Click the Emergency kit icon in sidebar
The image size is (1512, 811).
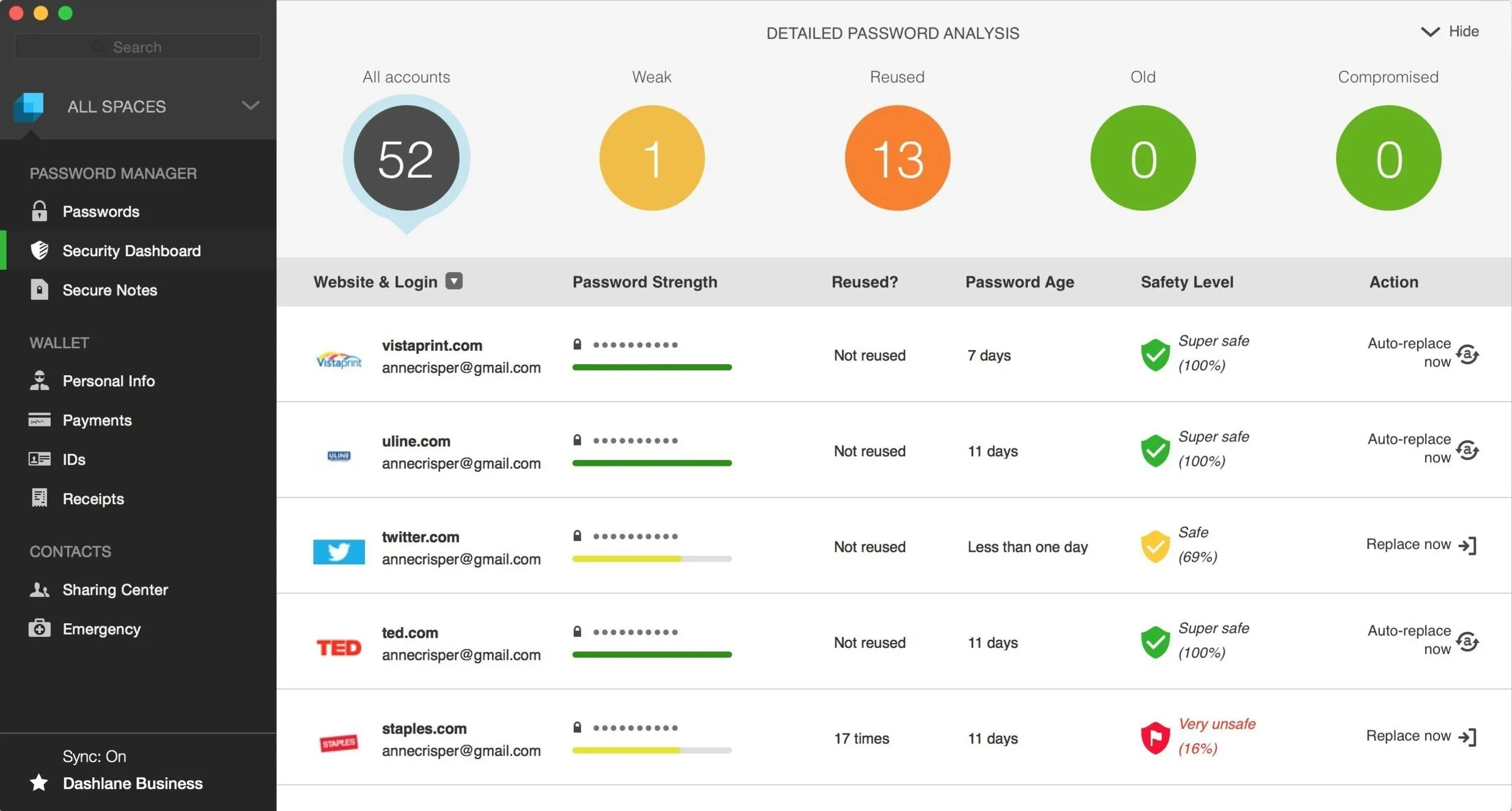pyautogui.click(x=39, y=628)
